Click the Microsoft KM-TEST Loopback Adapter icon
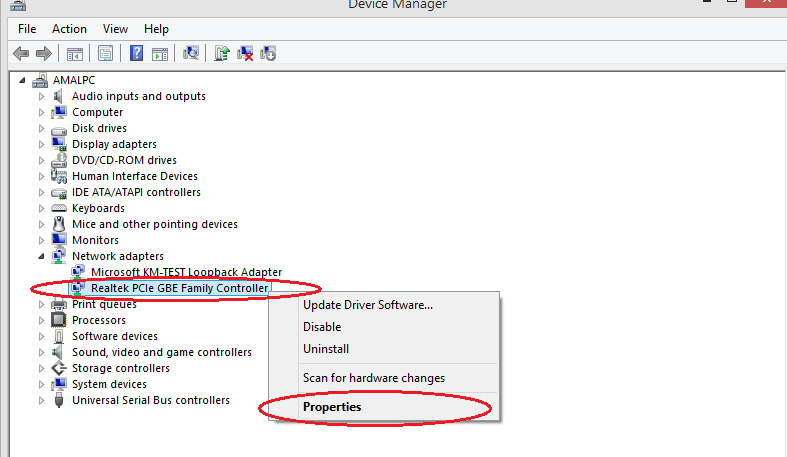Screen dimensions: 787x457 [x=77, y=272]
